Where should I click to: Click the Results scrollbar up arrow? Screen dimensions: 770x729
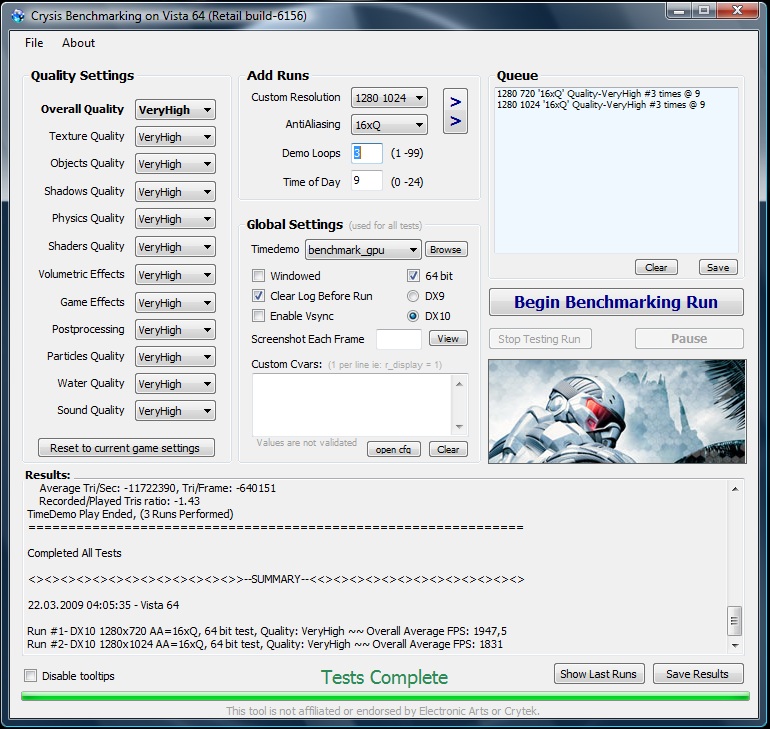[x=735, y=488]
